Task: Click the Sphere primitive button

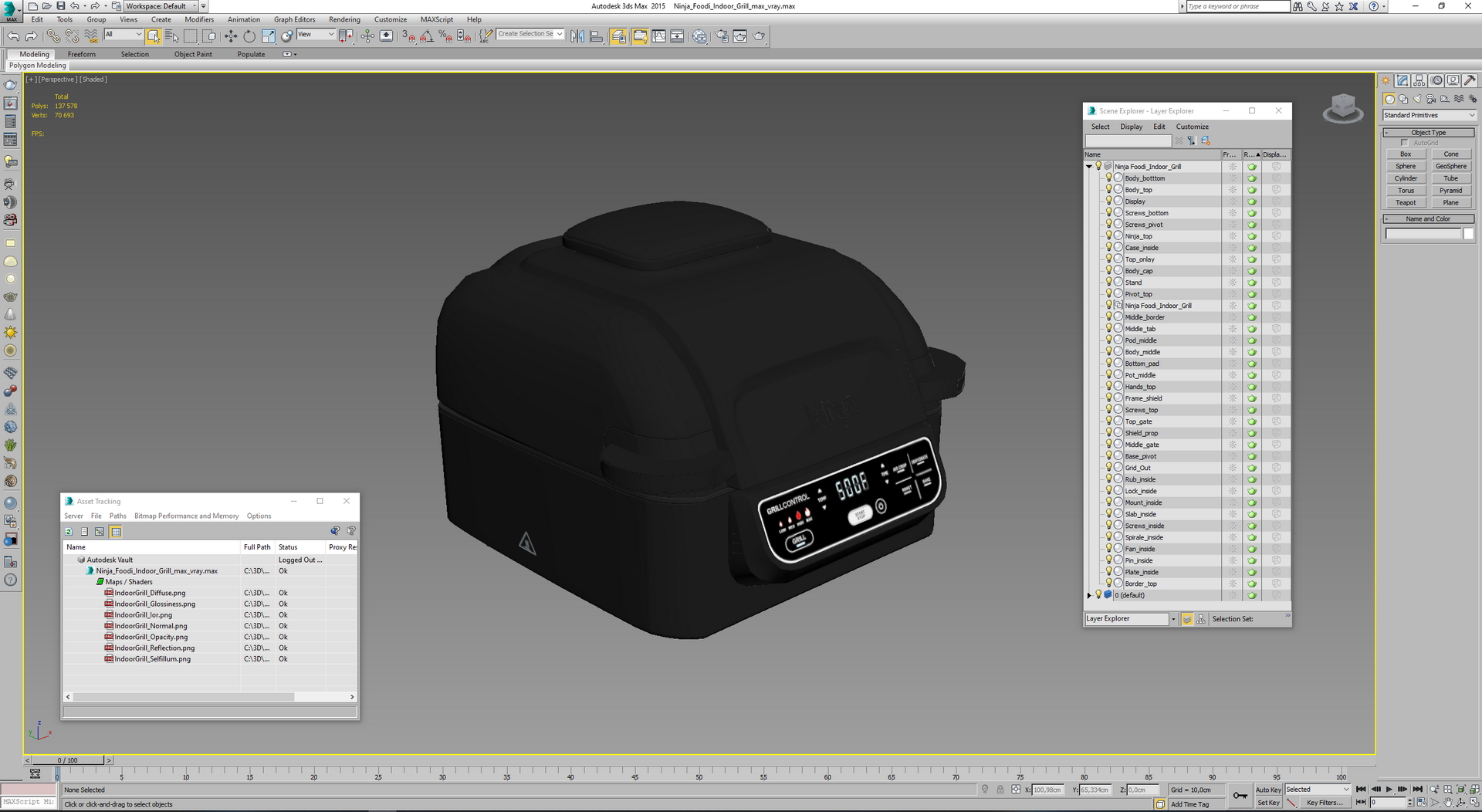Action: (x=1406, y=166)
